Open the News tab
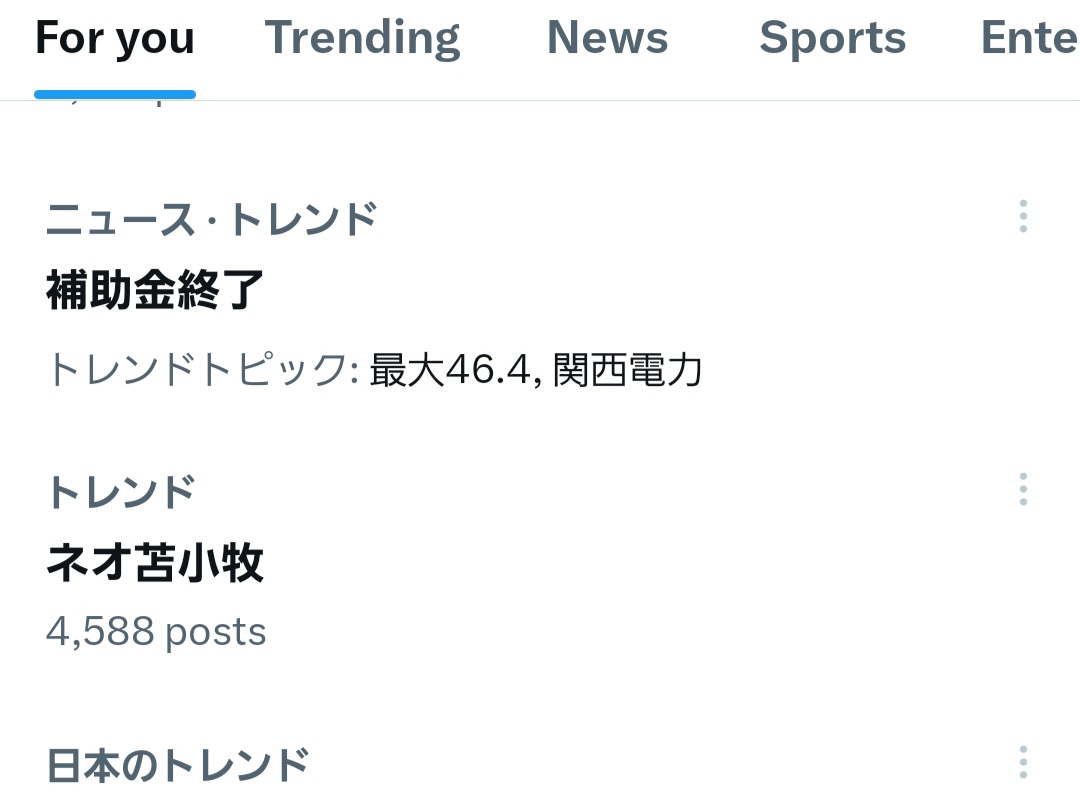 tap(607, 40)
